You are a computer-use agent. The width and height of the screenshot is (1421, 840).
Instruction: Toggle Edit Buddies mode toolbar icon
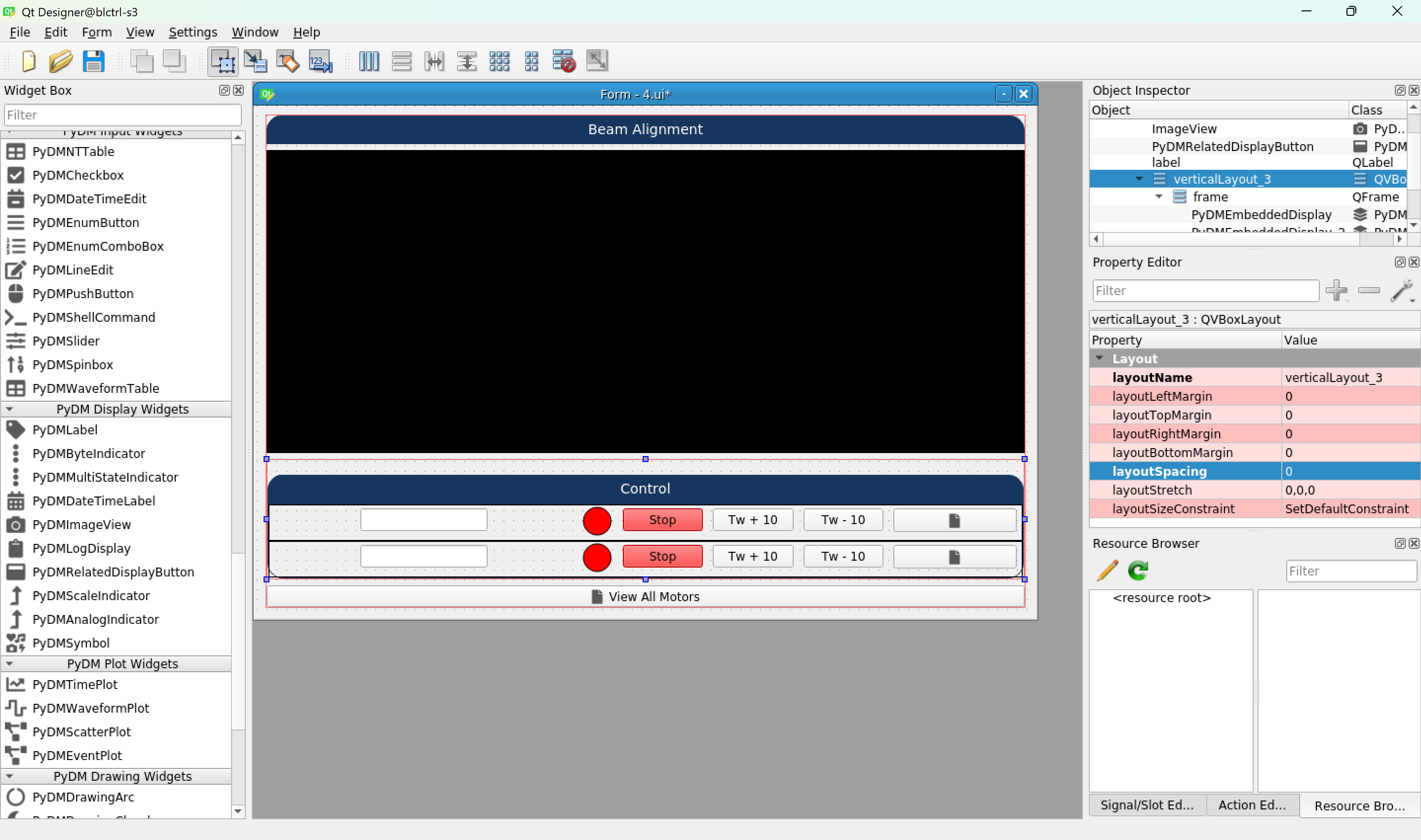[287, 61]
